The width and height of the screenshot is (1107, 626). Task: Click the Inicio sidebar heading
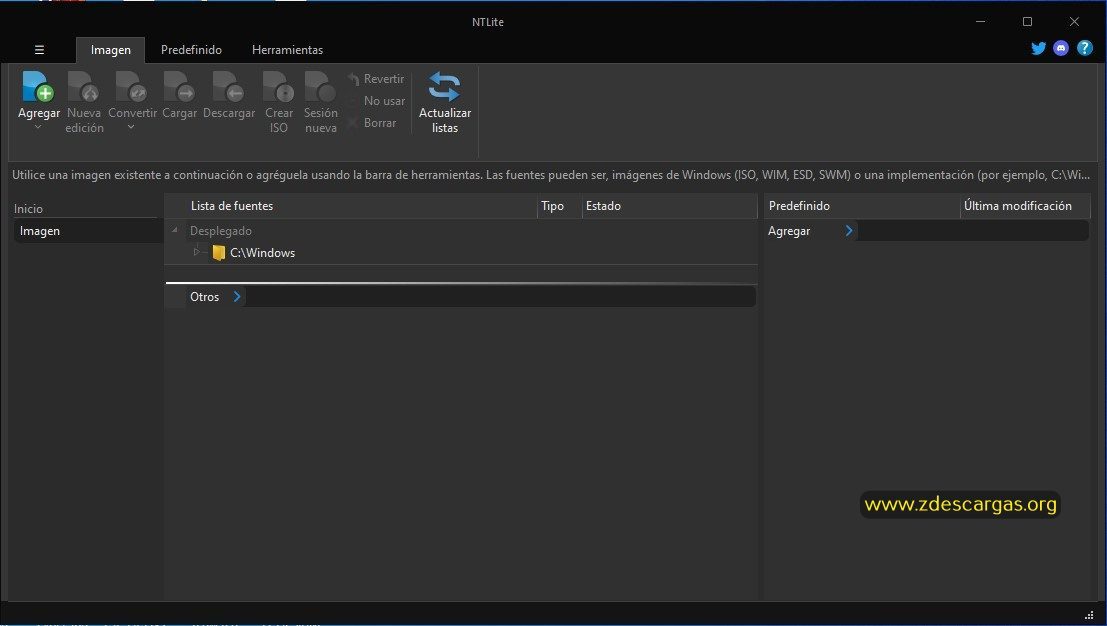coord(28,209)
